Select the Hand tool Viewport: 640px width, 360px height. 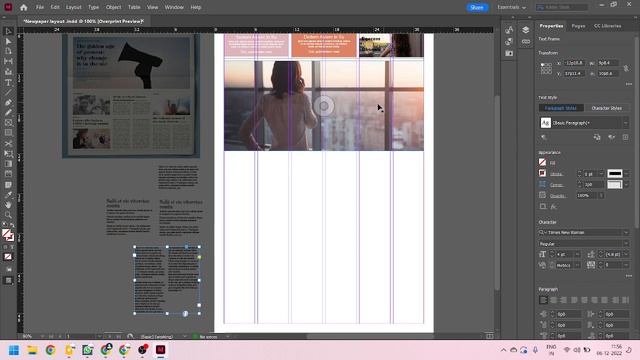pos(8,205)
